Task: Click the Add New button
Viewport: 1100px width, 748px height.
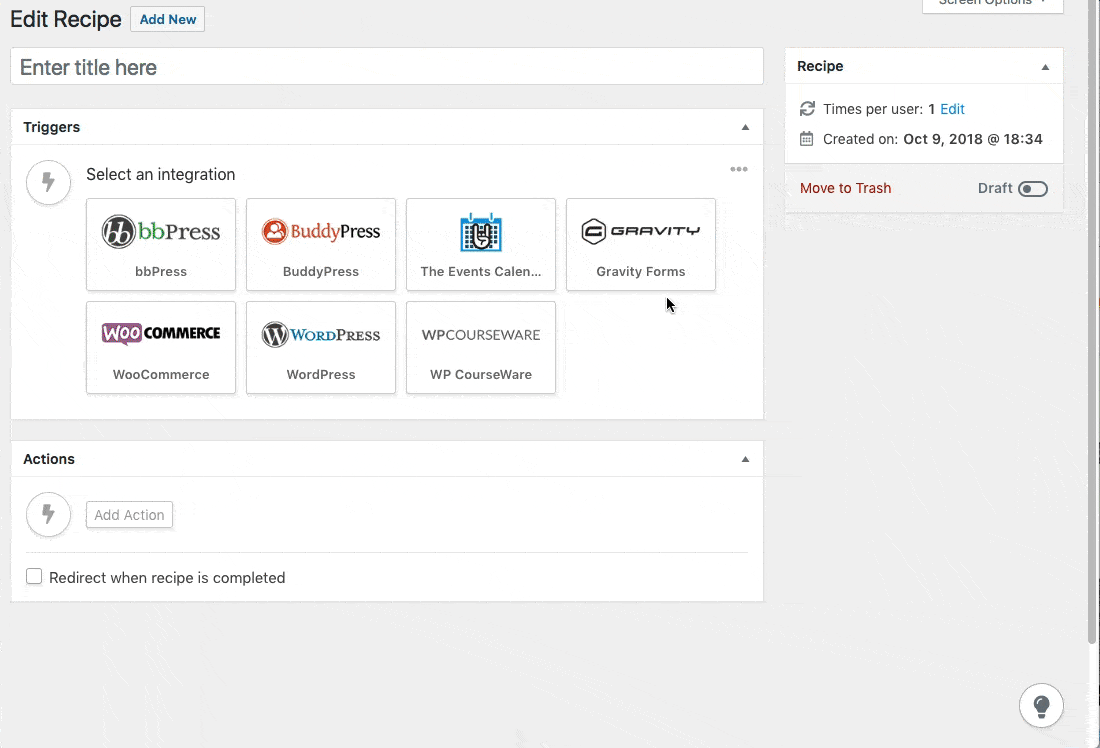Action: point(168,20)
